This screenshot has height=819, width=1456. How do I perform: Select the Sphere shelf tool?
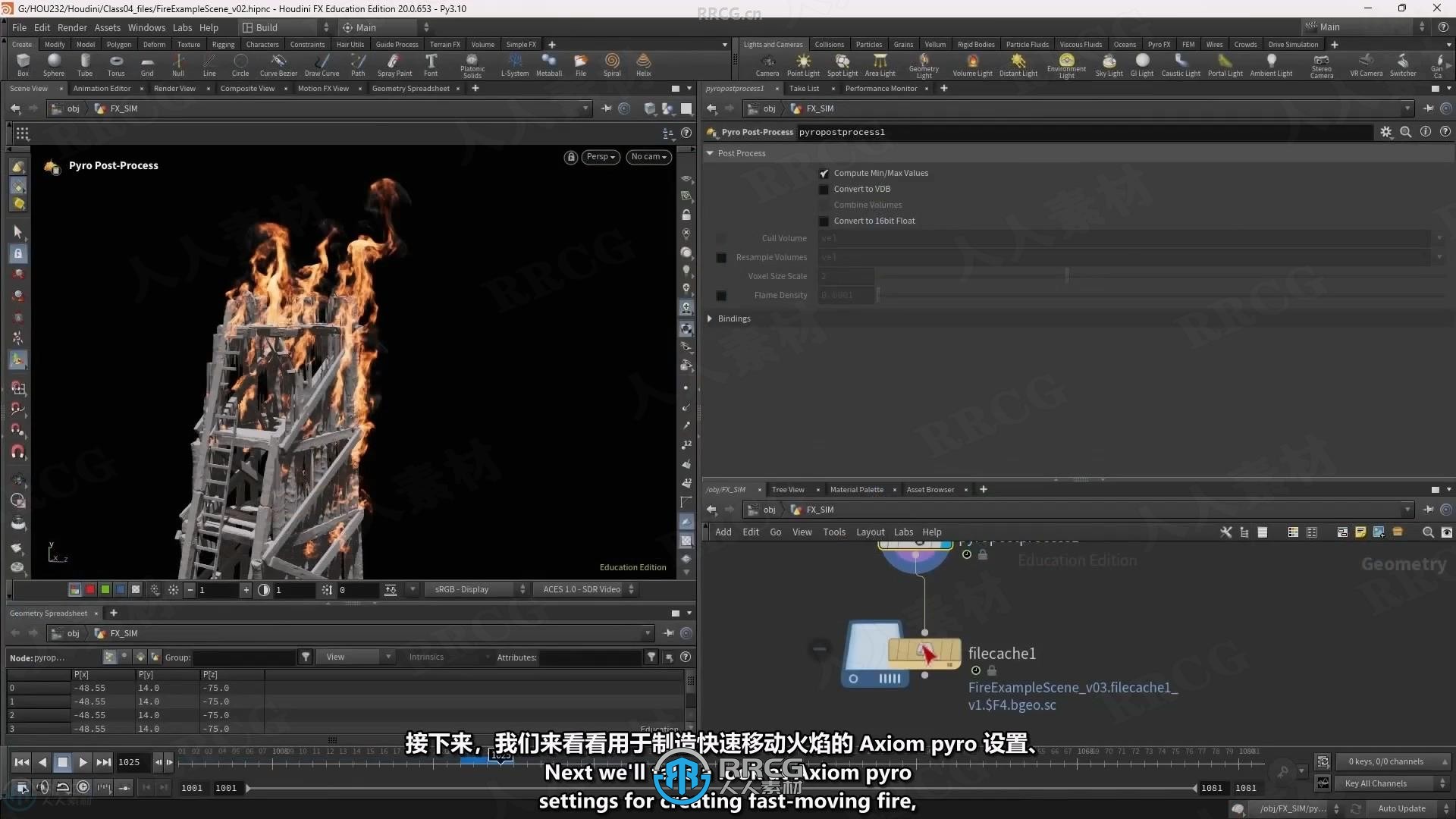53,64
